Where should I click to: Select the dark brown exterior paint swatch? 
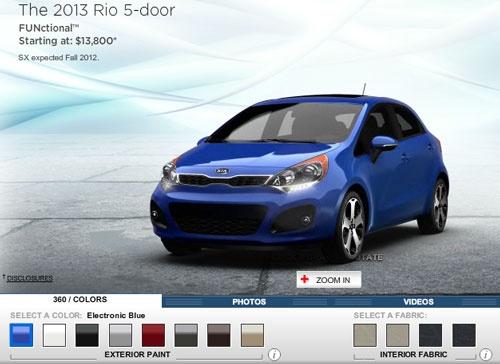[x=219, y=335]
